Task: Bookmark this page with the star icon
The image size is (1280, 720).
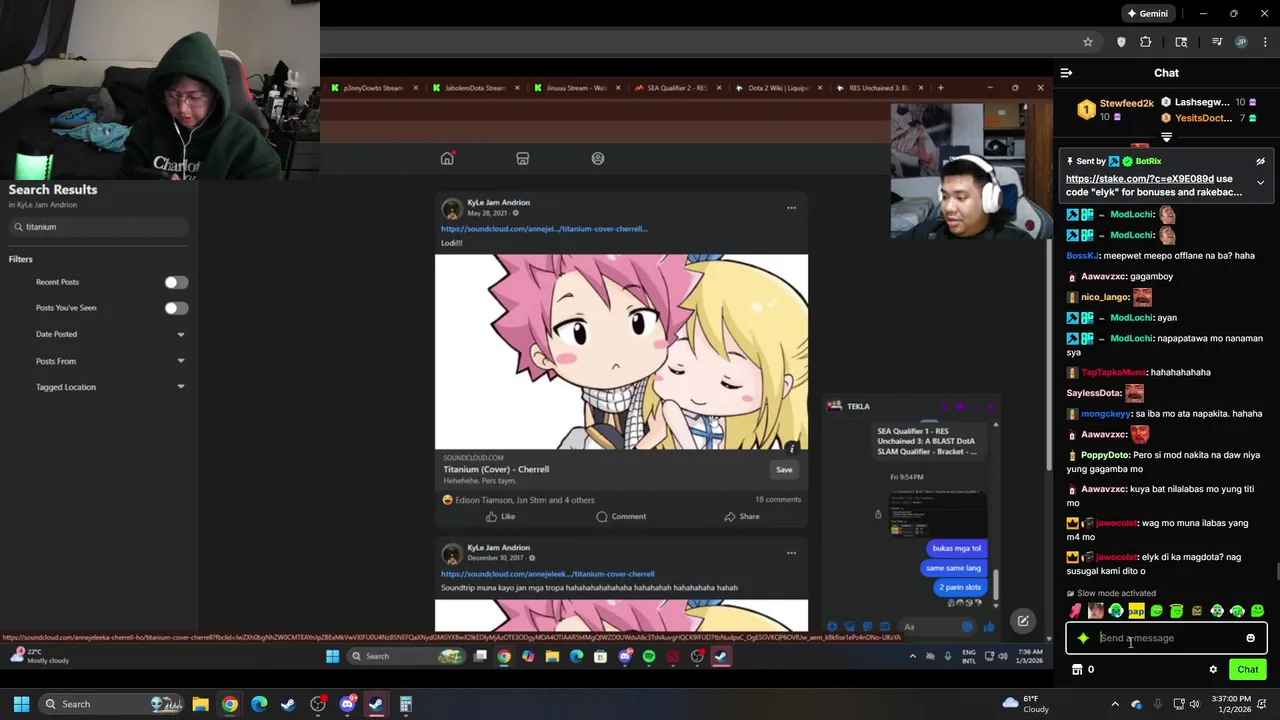Action: tap(1088, 42)
